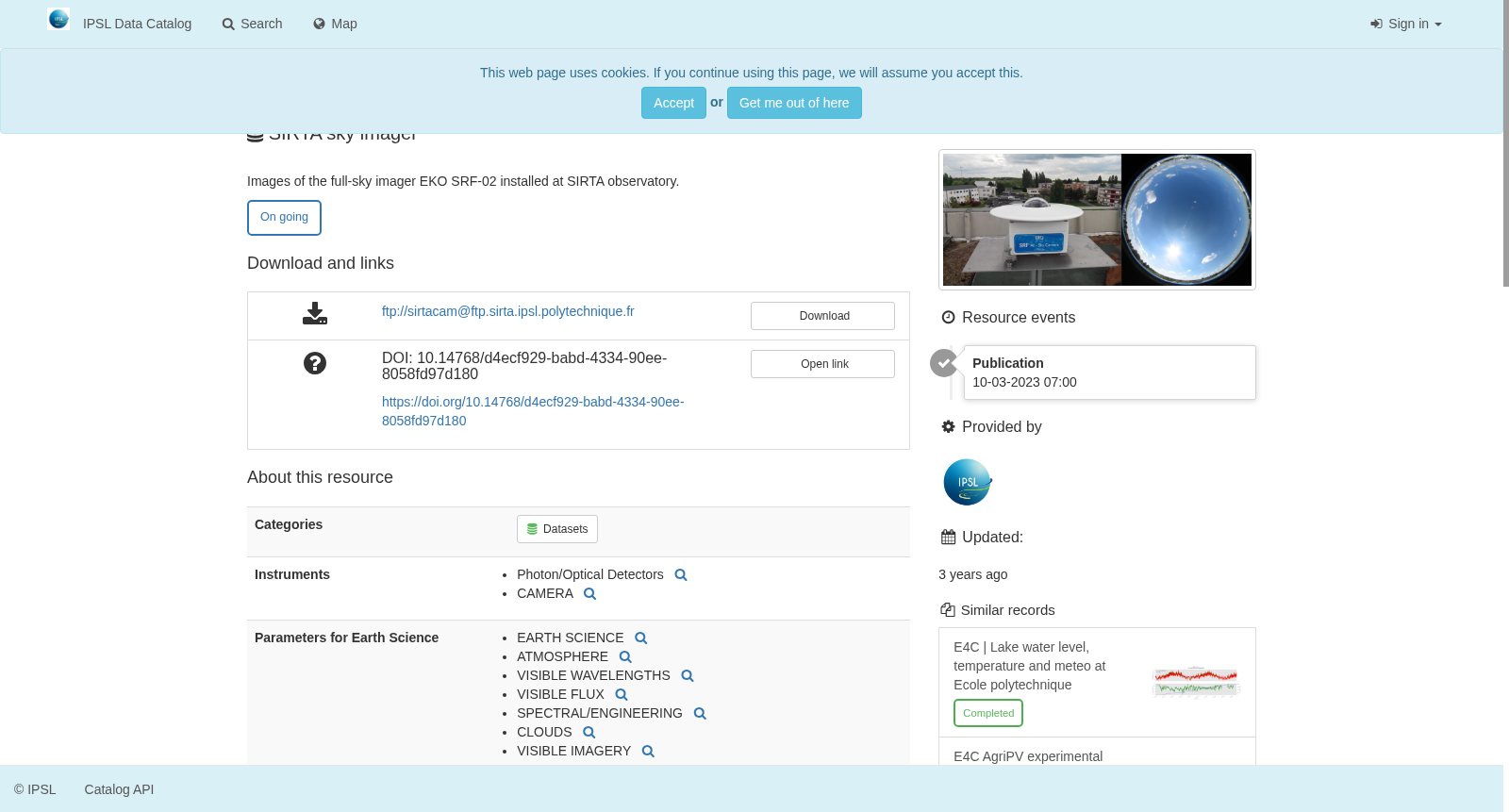Click the VISIBLE IMAGERY parameter text
The image size is (1509, 812).
573,751
